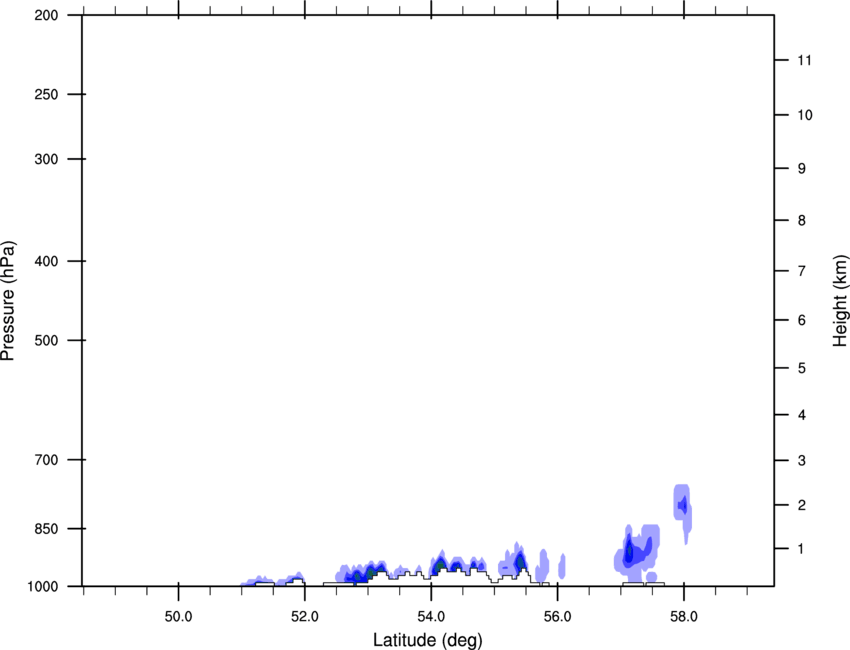This screenshot has width=850, height=650.
Task: Click the 5 km height label
Action: click(x=802, y=368)
